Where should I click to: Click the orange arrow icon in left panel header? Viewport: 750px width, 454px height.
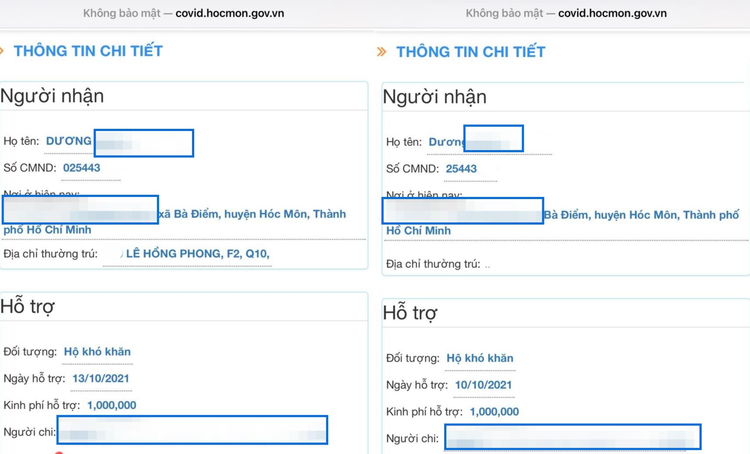(3, 50)
